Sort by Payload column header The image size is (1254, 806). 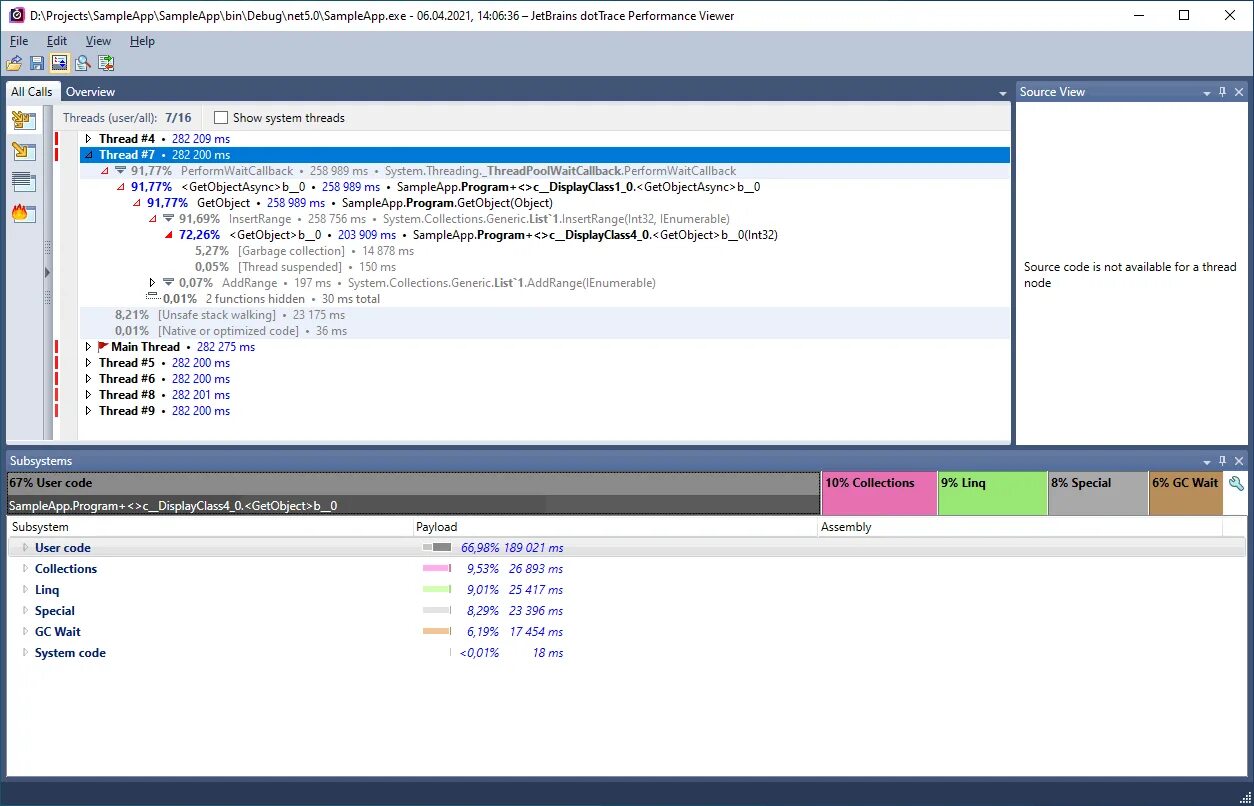(x=615, y=527)
